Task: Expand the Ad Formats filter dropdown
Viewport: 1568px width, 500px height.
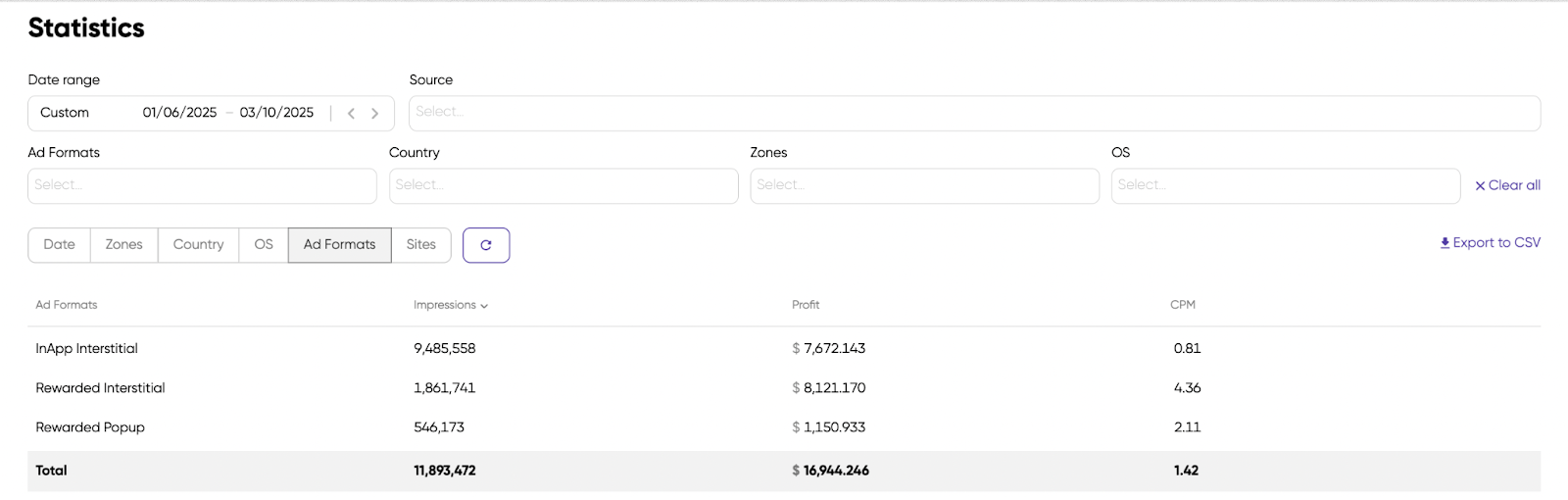Action: tap(202, 185)
